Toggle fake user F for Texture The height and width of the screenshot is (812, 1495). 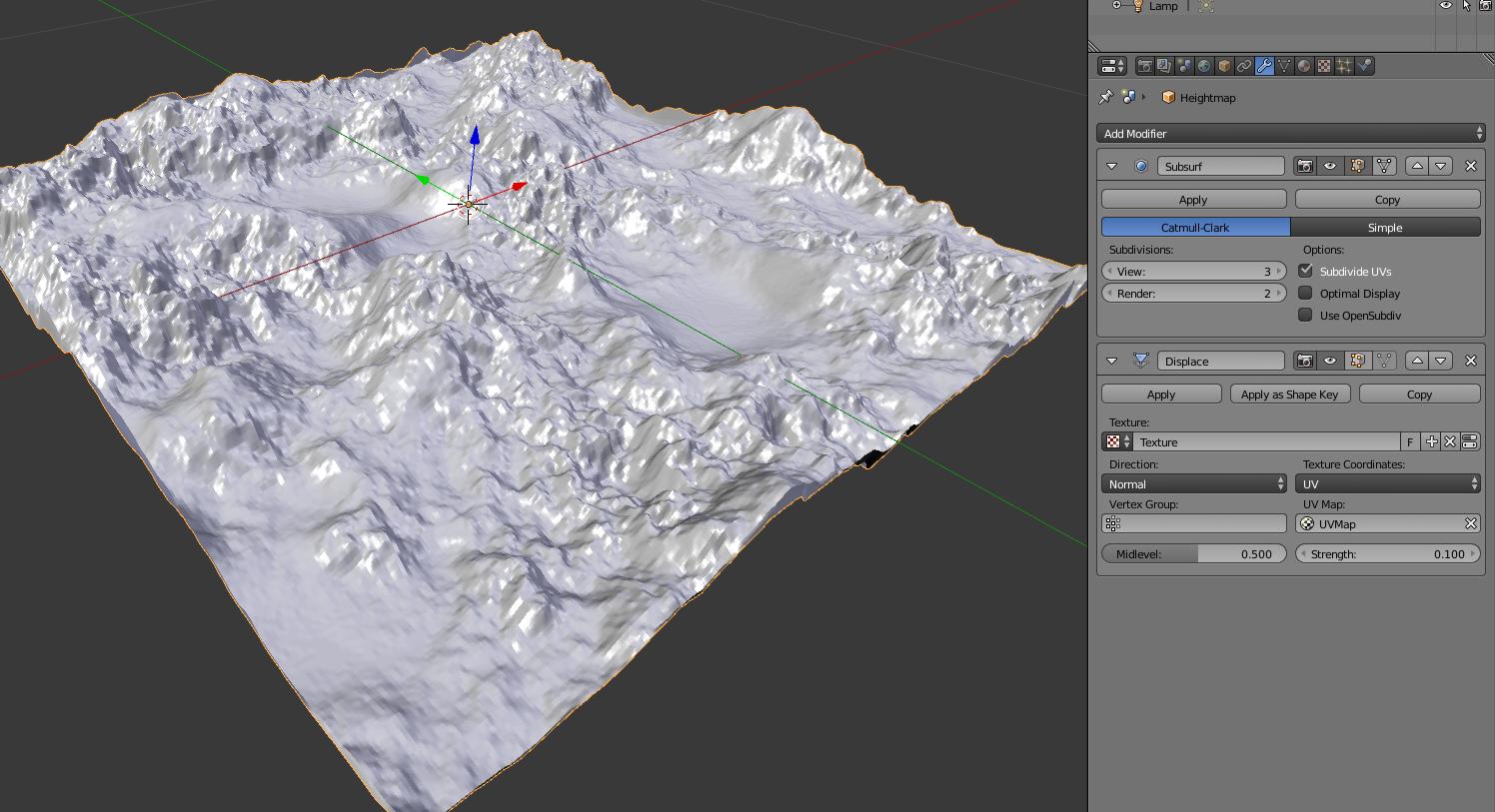click(x=1410, y=441)
